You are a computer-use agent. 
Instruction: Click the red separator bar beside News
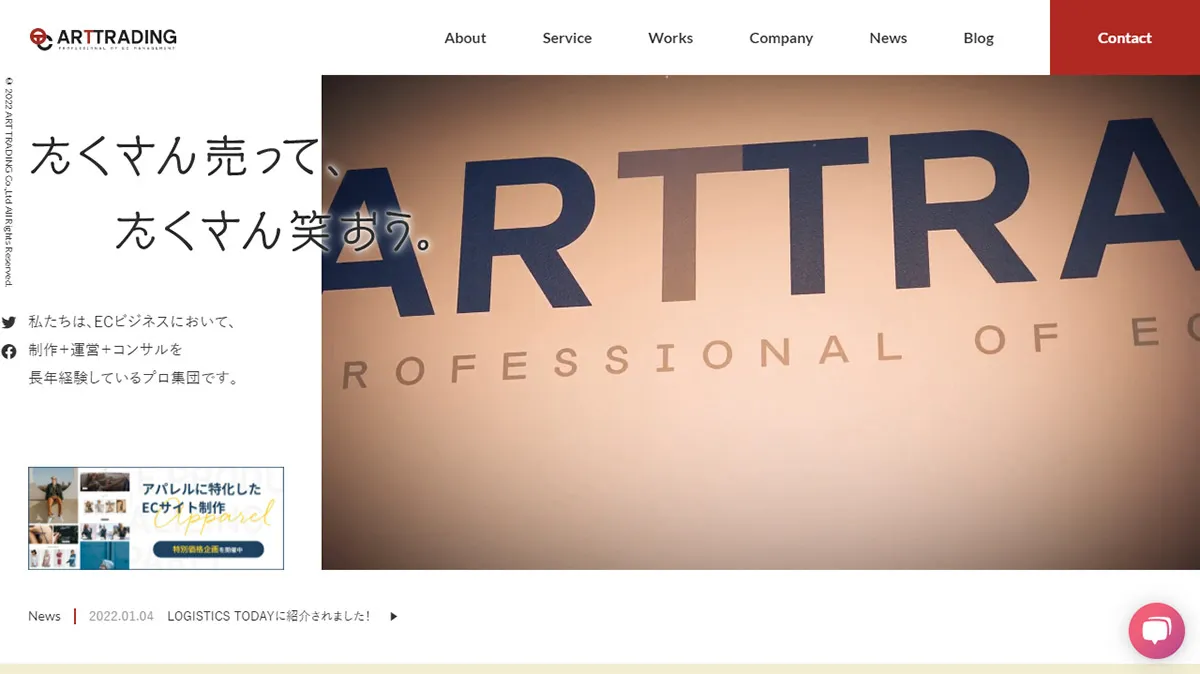pos(72,616)
